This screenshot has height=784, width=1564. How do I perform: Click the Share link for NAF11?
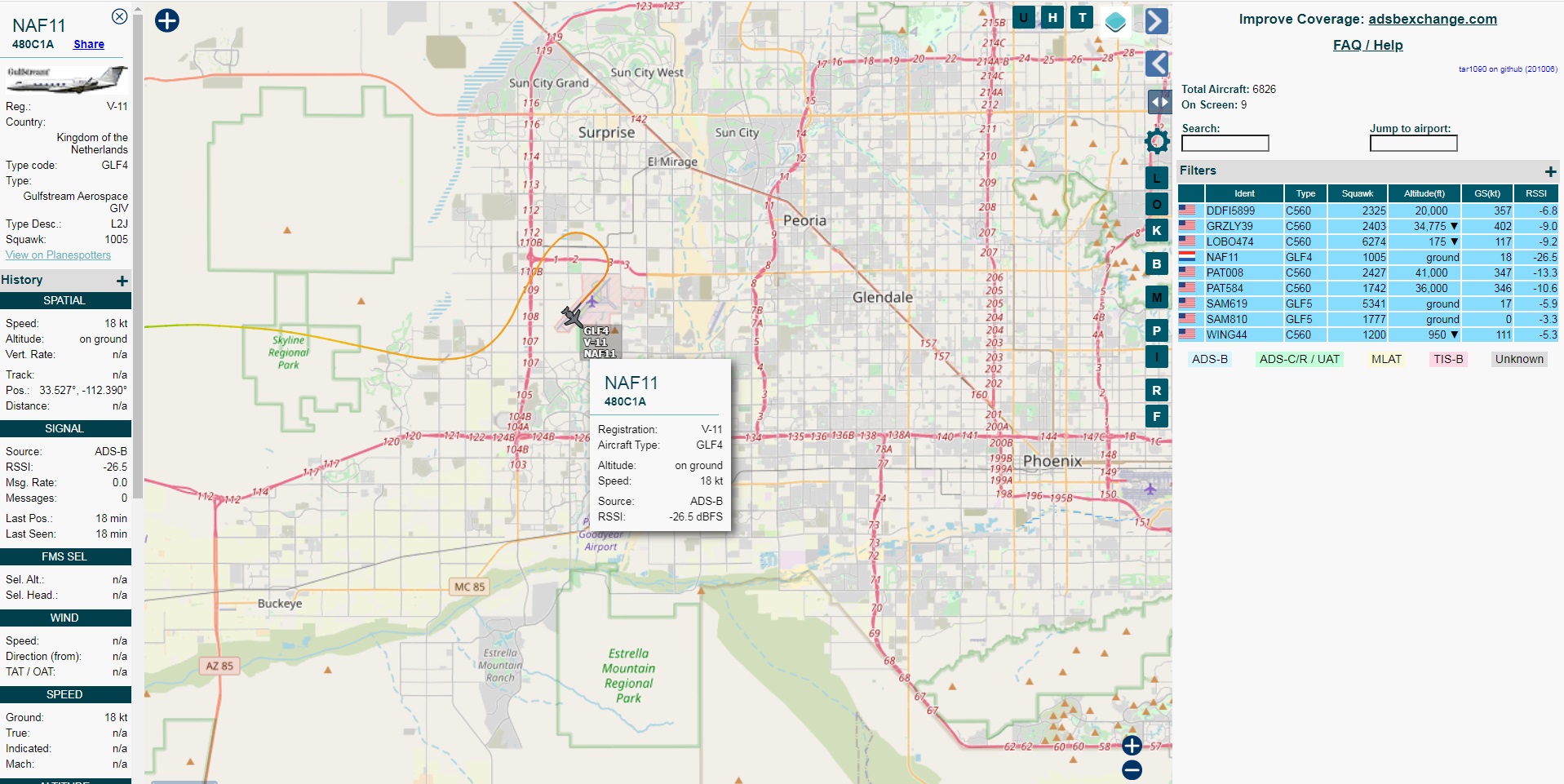pyautogui.click(x=89, y=44)
